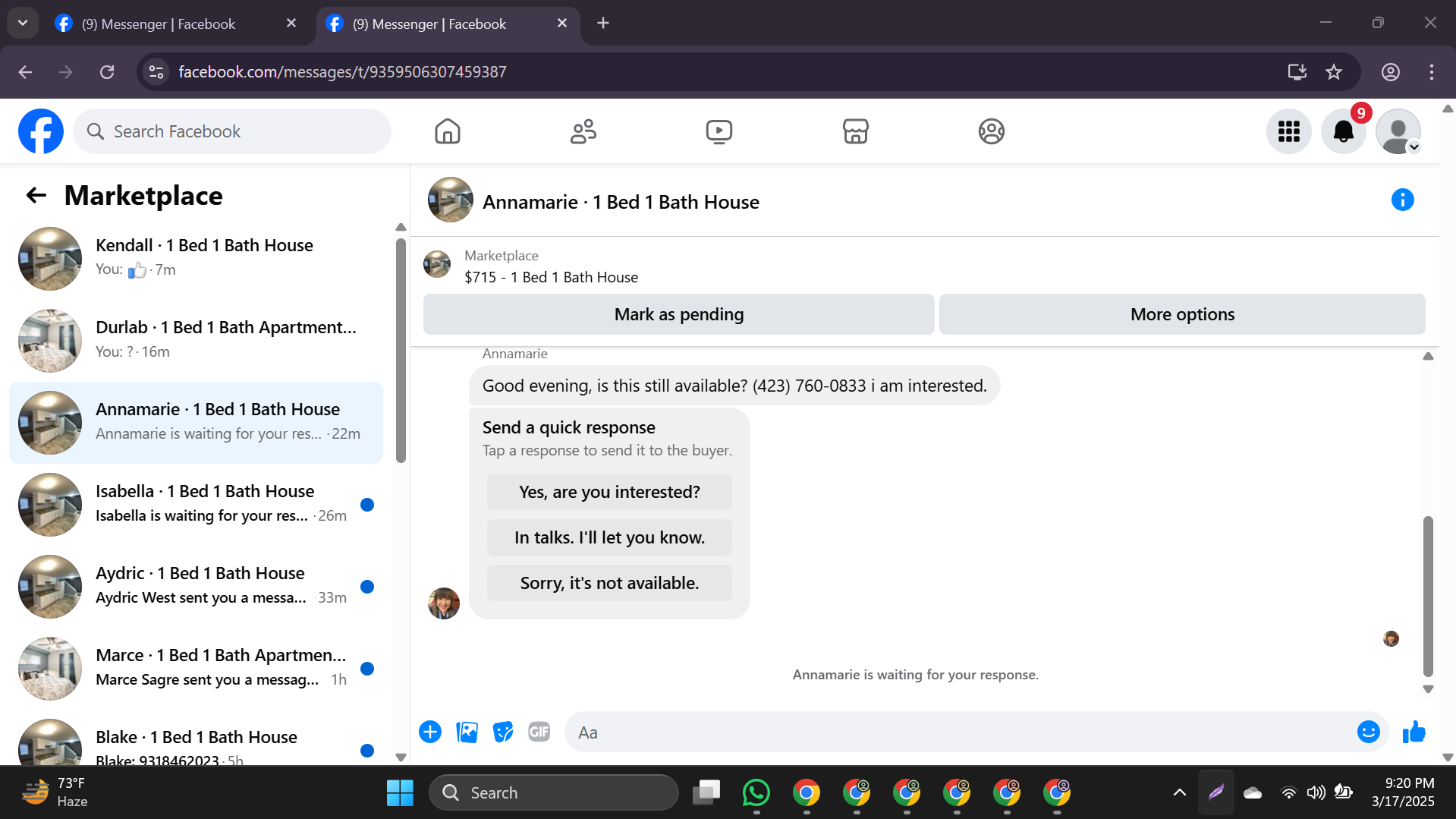The image size is (1456, 819).
Task: Click the Search Facebook field
Action: pos(232,131)
